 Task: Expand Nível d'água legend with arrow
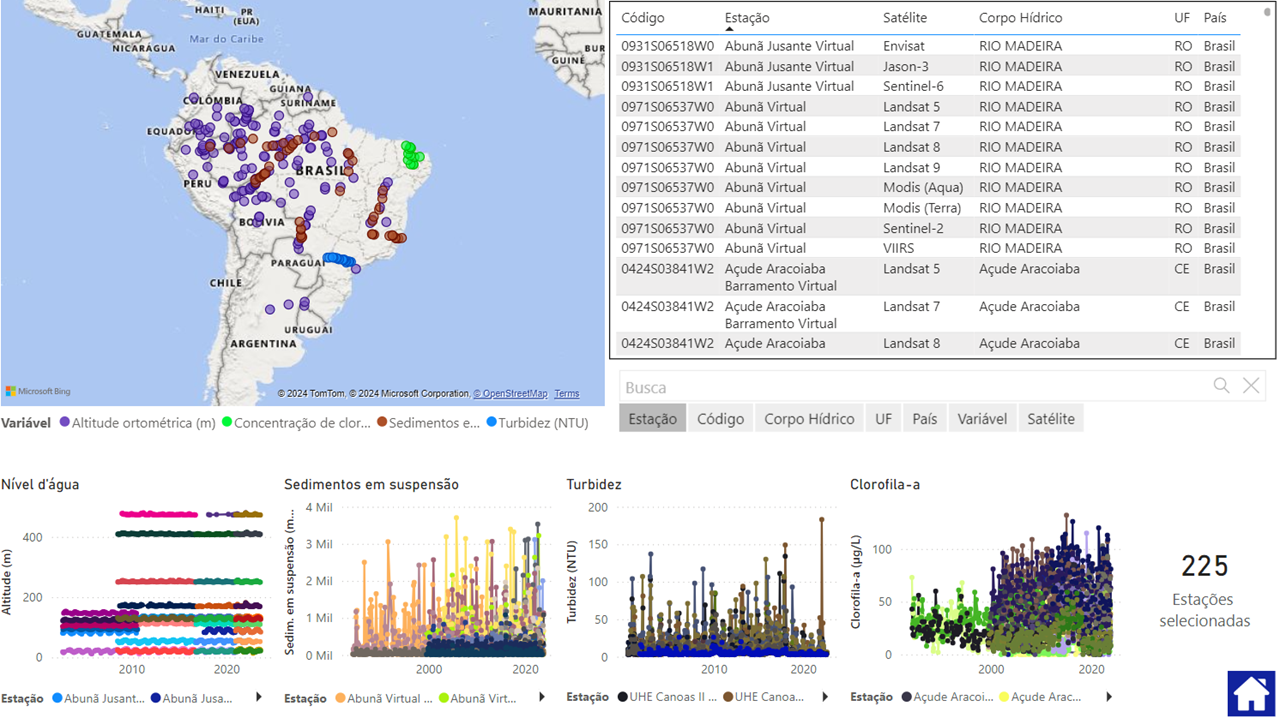coord(259,697)
